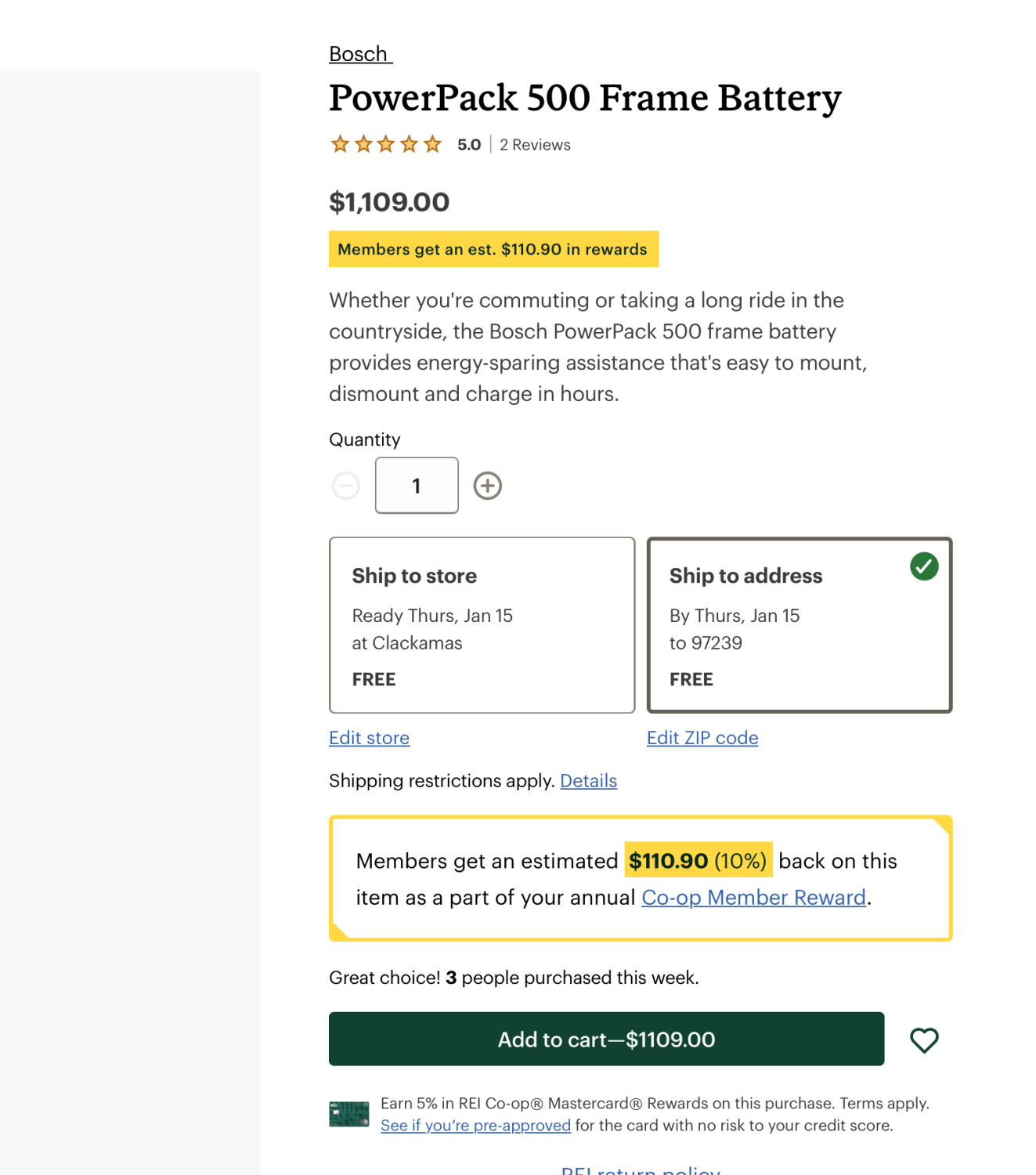
Task: Click the Edit store link
Action: tap(369, 738)
